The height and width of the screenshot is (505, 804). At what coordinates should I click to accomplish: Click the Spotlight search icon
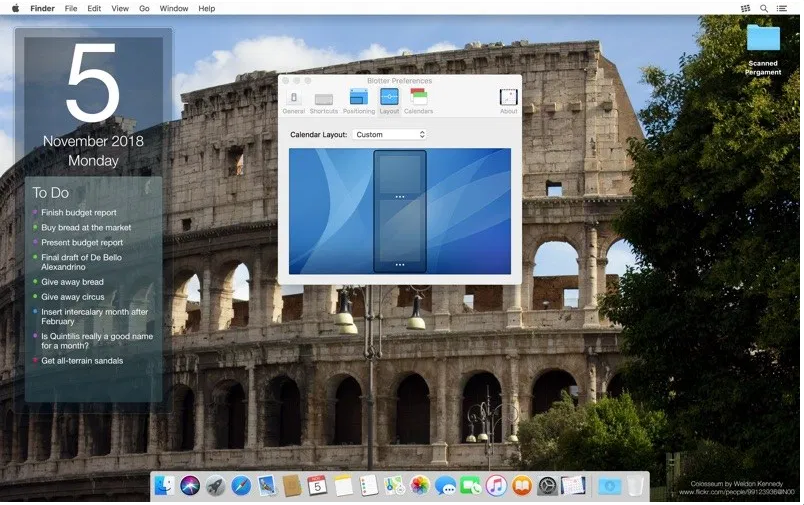coord(764,8)
